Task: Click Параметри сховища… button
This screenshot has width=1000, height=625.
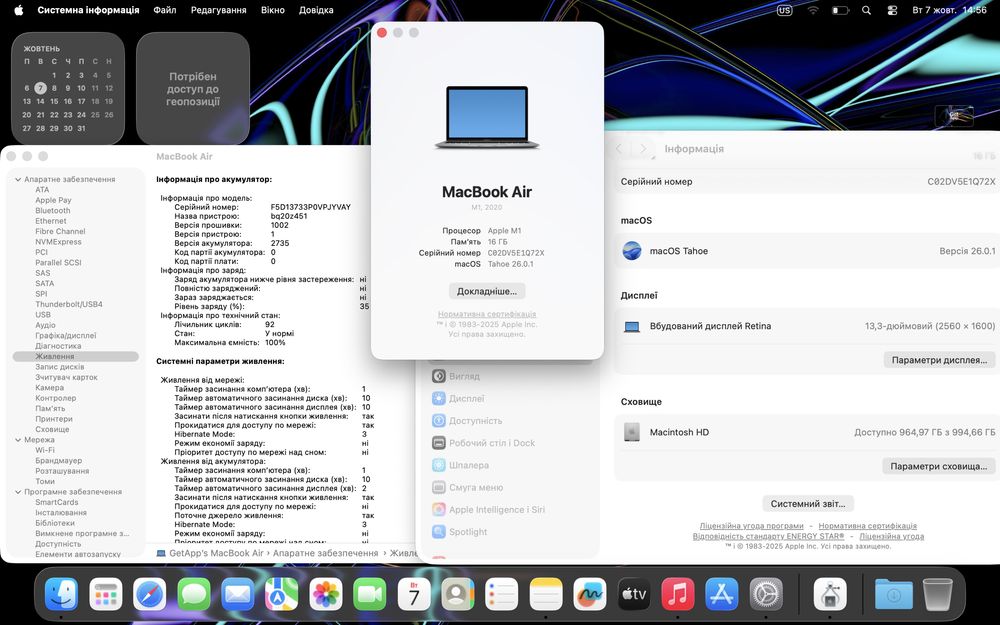Action: click(938, 466)
